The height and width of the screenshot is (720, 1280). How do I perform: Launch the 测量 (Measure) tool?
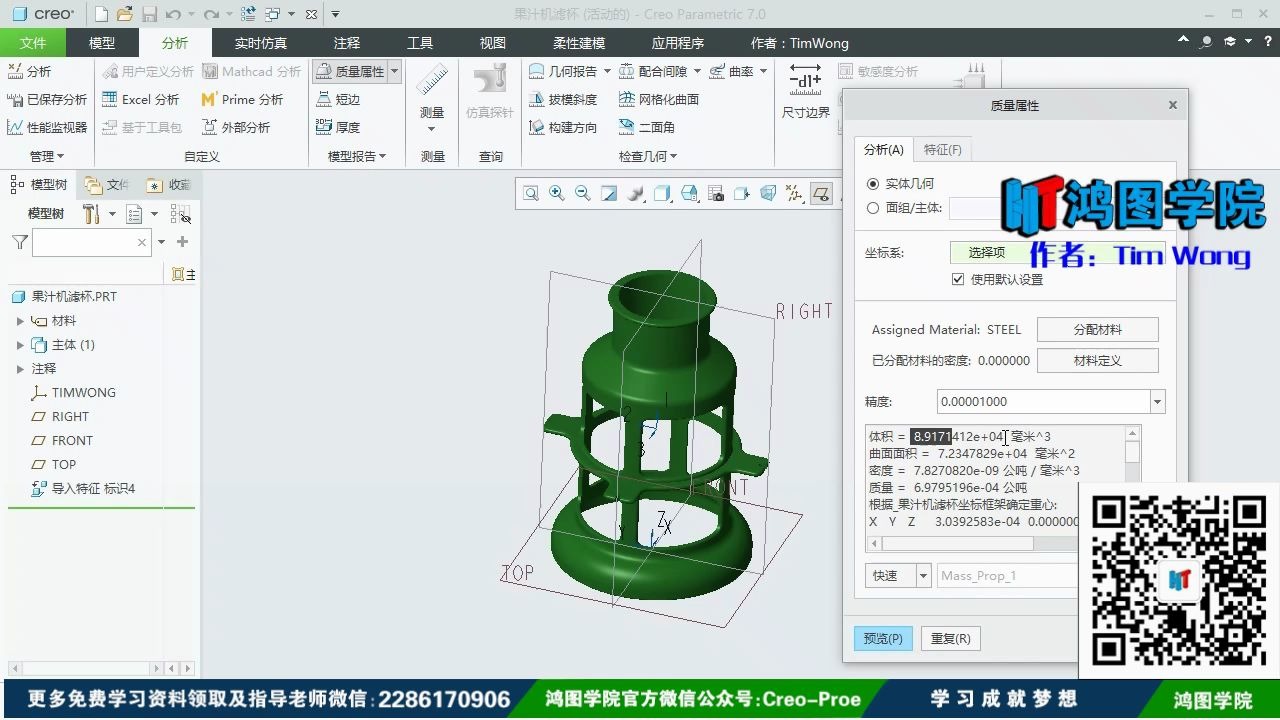(x=431, y=95)
